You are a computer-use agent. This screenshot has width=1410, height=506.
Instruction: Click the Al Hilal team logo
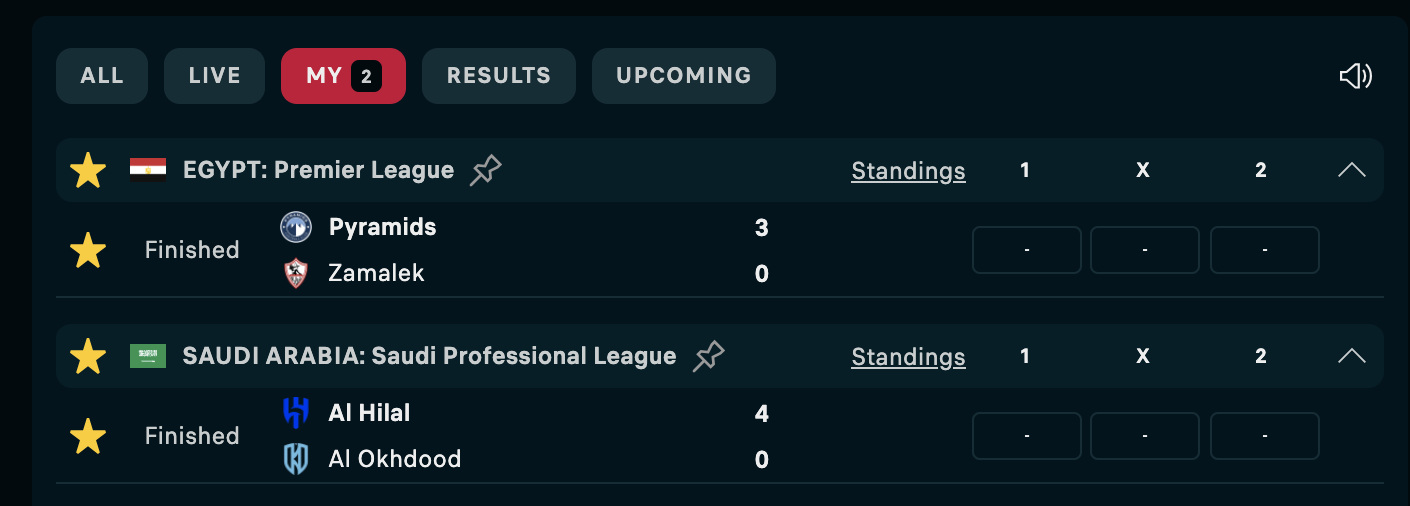pyautogui.click(x=296, y=413)
